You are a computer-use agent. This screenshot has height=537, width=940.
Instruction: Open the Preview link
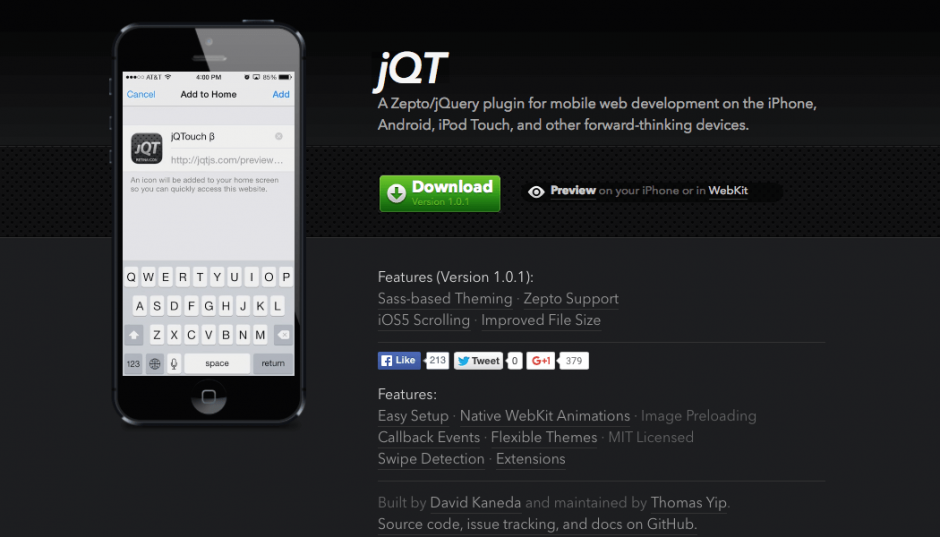(573, 191)
